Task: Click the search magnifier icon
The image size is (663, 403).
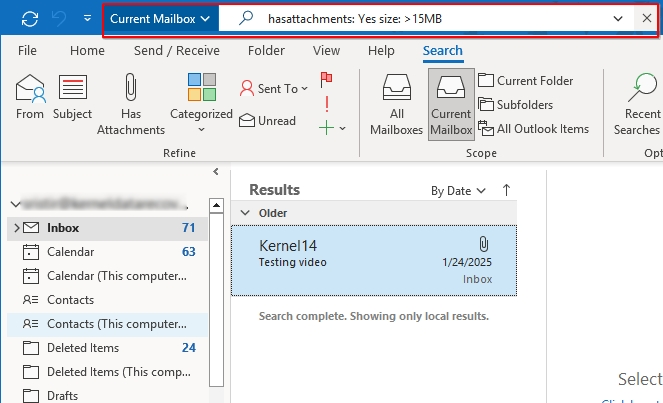Action: [x=246, y=18]
